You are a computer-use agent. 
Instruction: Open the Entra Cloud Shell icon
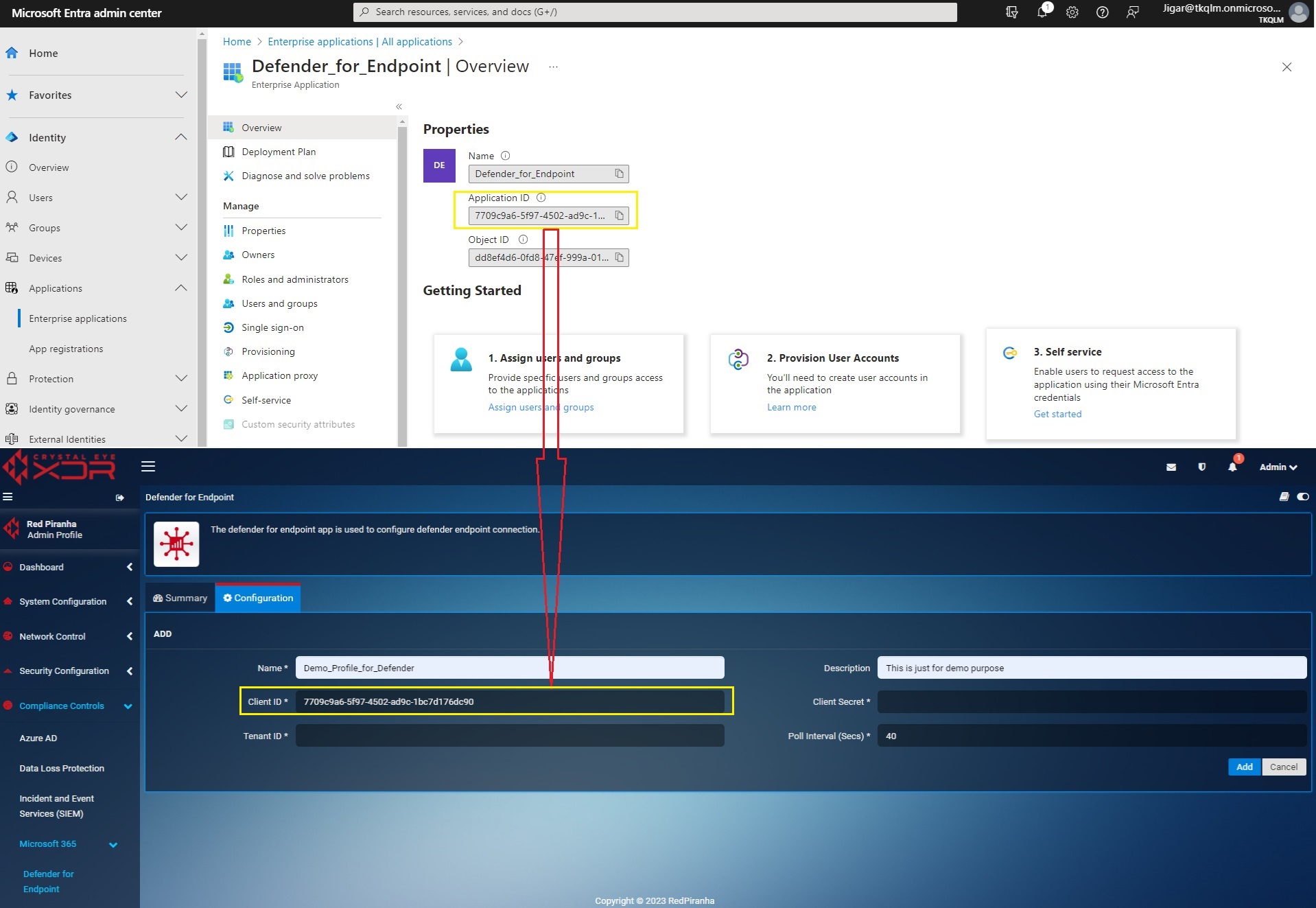[1012, 12]
